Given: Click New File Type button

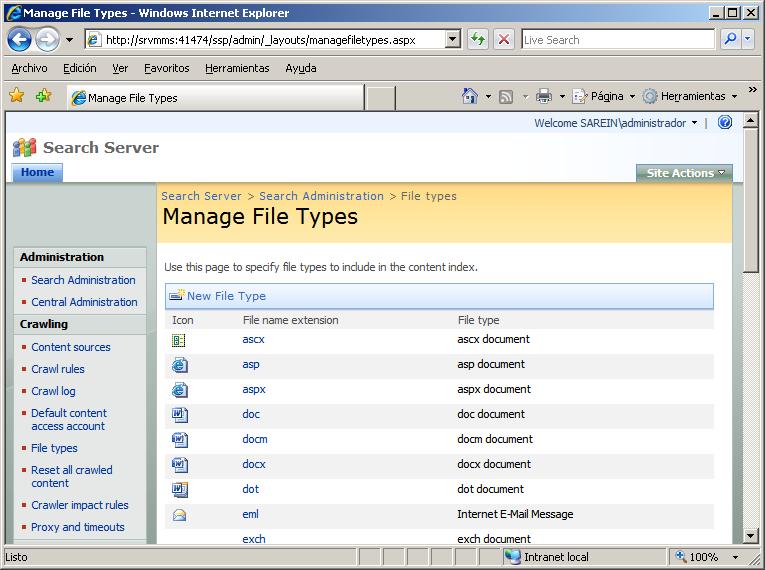Looking at the screenshot, I should click(218, 296).
